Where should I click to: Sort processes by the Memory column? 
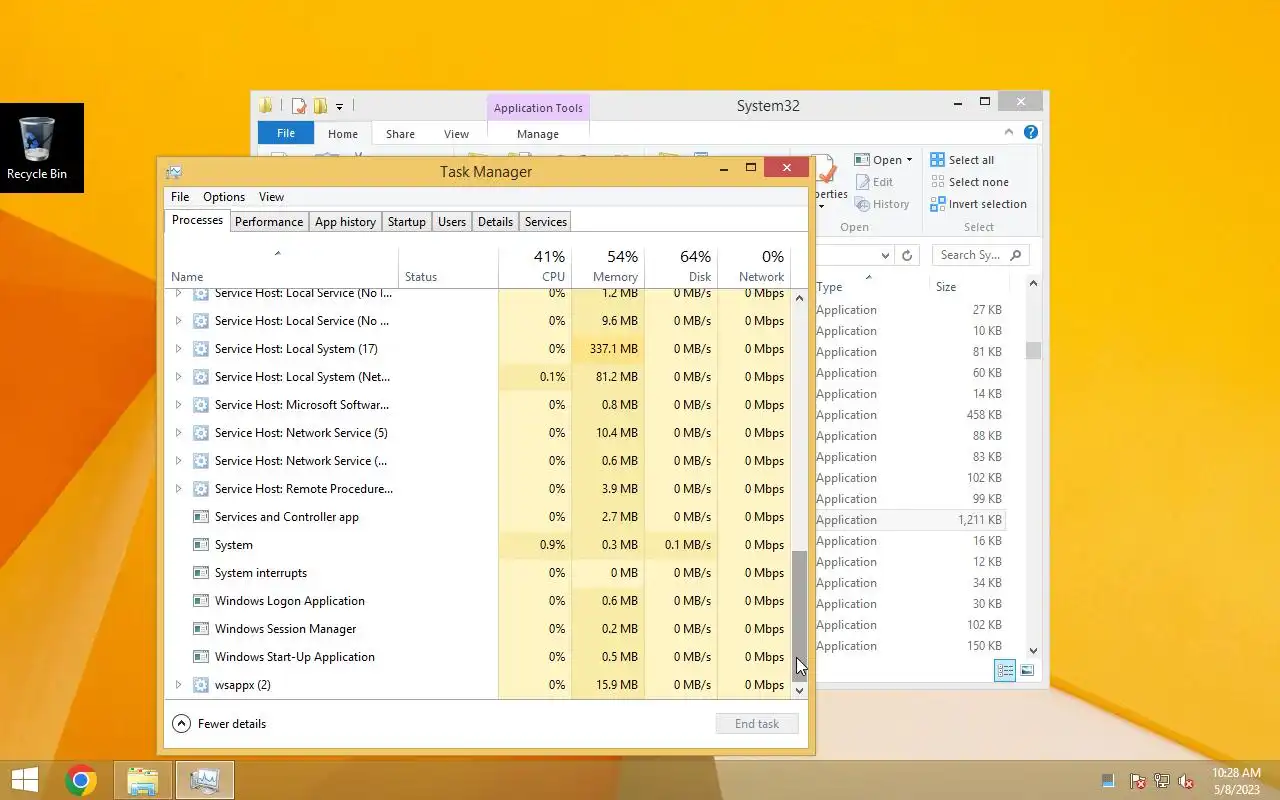pyautogui.click(x=608, y=266)
